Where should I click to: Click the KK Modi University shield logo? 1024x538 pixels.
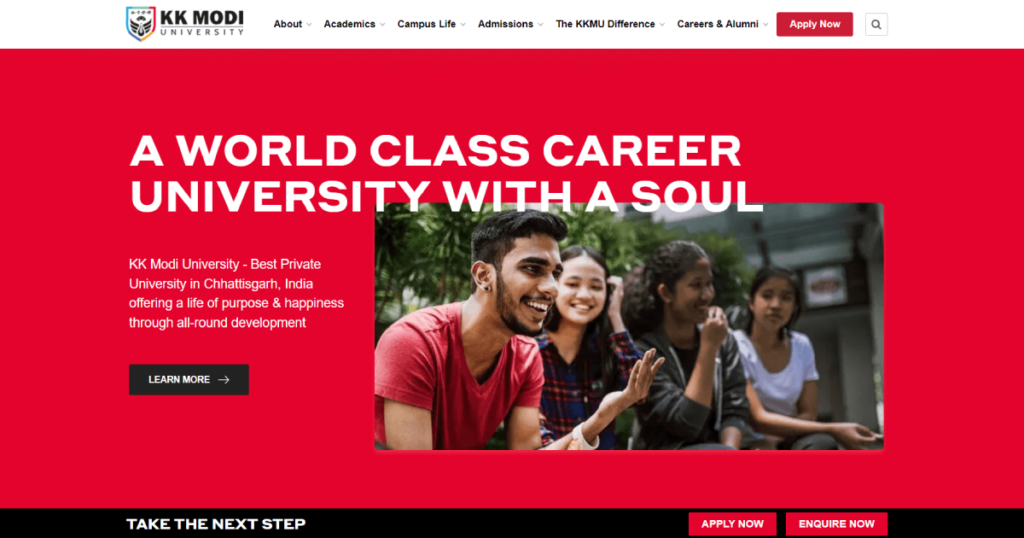tap(140, 24)
